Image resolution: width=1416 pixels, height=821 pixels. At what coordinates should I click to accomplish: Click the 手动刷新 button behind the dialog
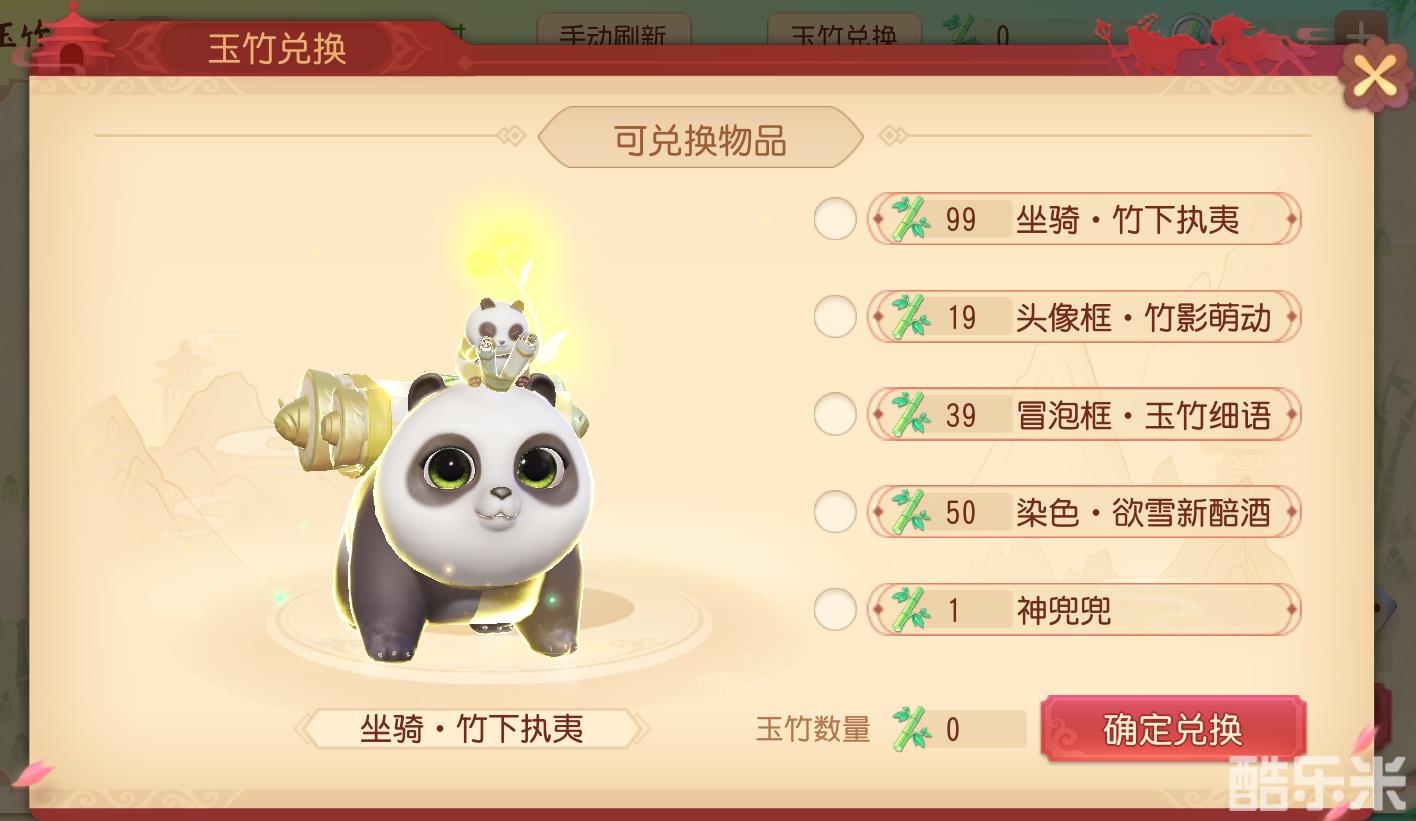pos(611,30)
